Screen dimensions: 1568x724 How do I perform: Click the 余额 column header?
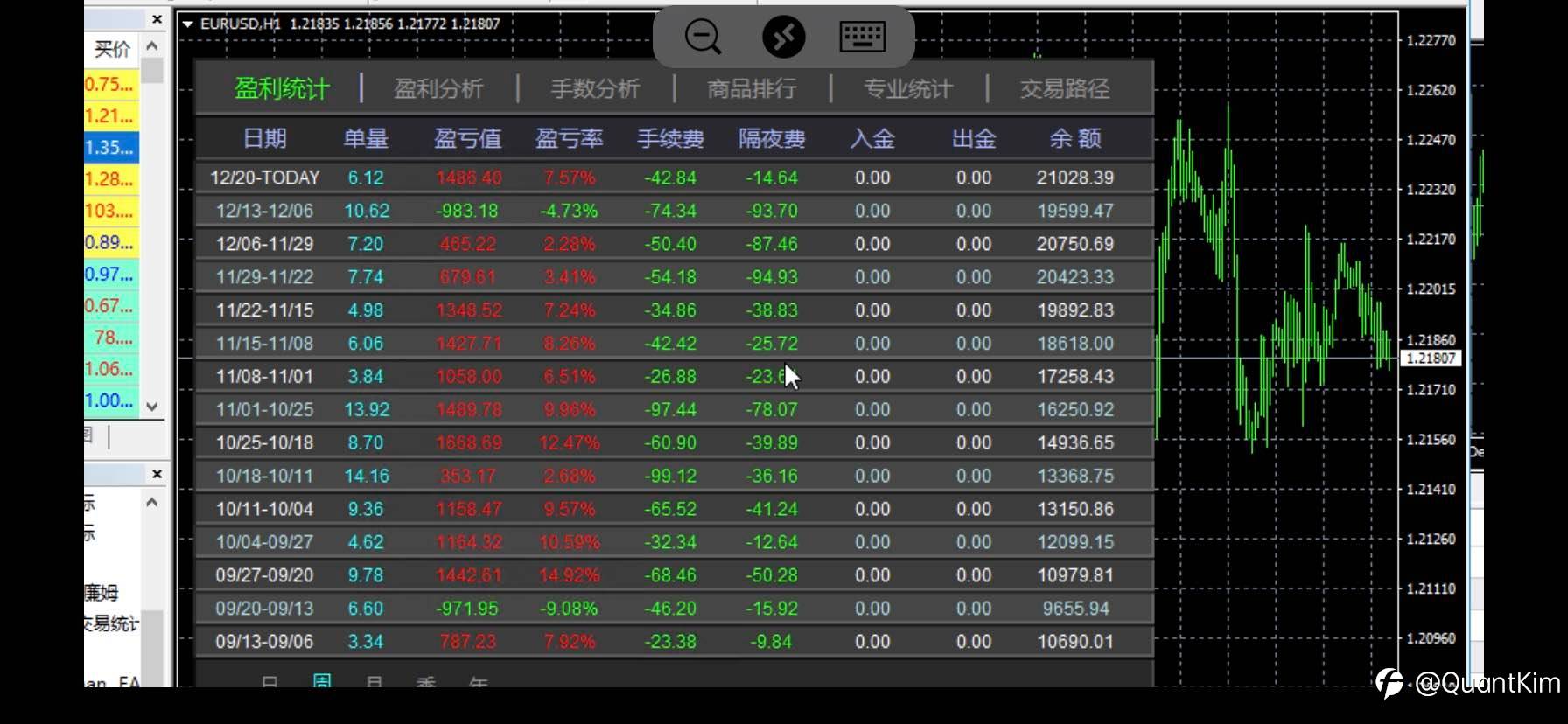pos(1075,138)
